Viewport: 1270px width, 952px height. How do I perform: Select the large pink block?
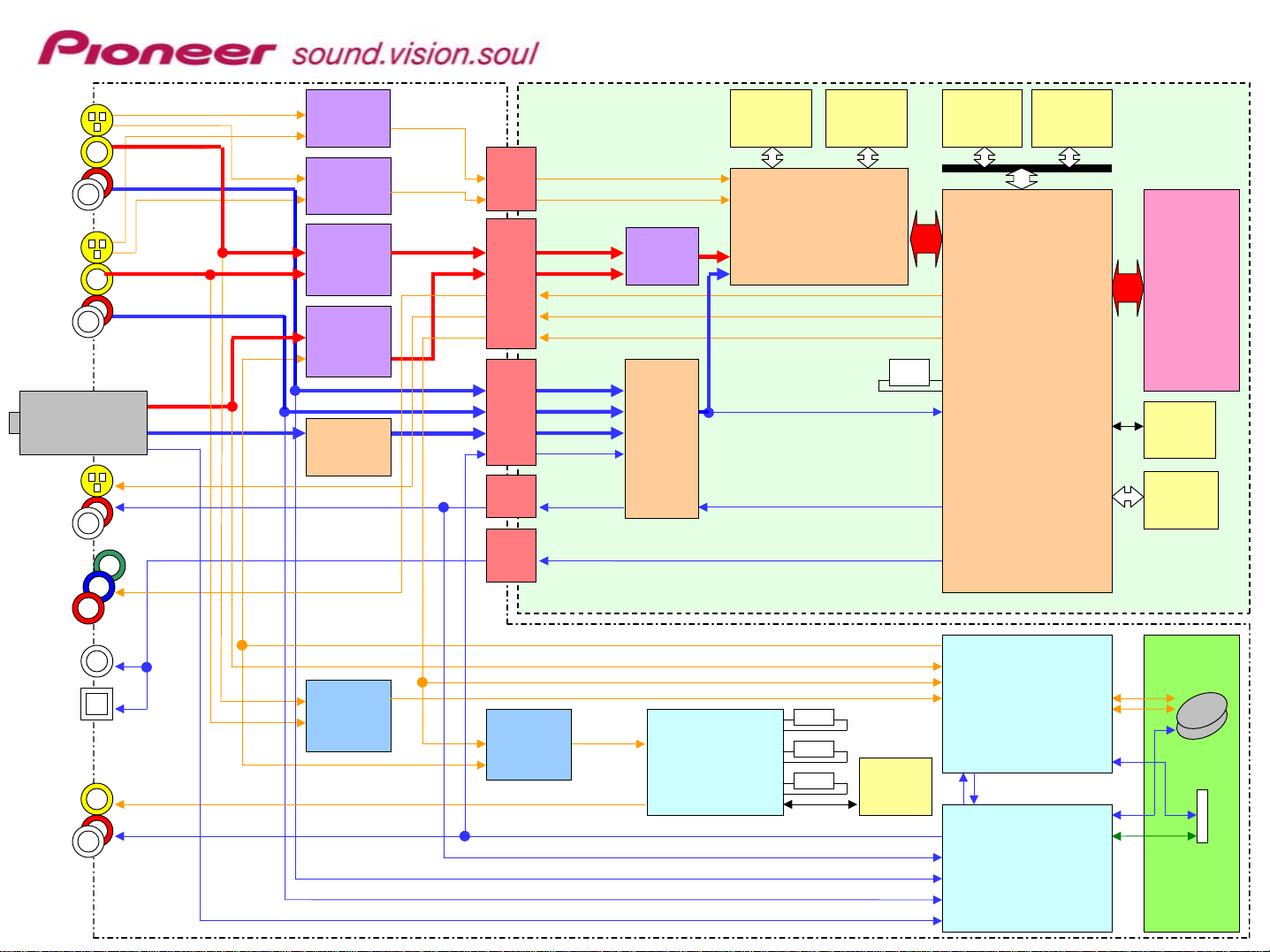coord(1191,290)
